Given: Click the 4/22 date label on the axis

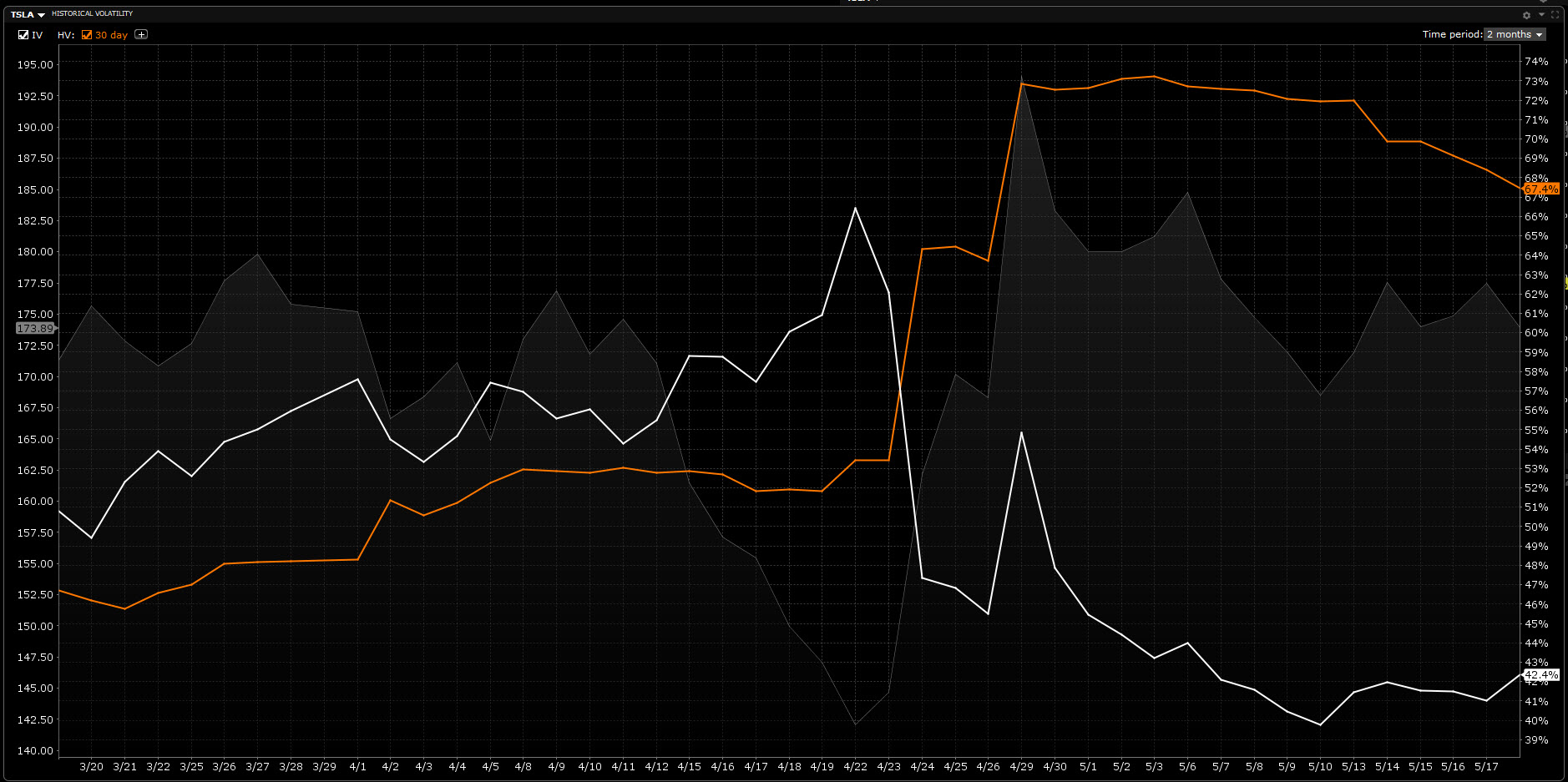Looking at the screenshot, I should (854, 766).
